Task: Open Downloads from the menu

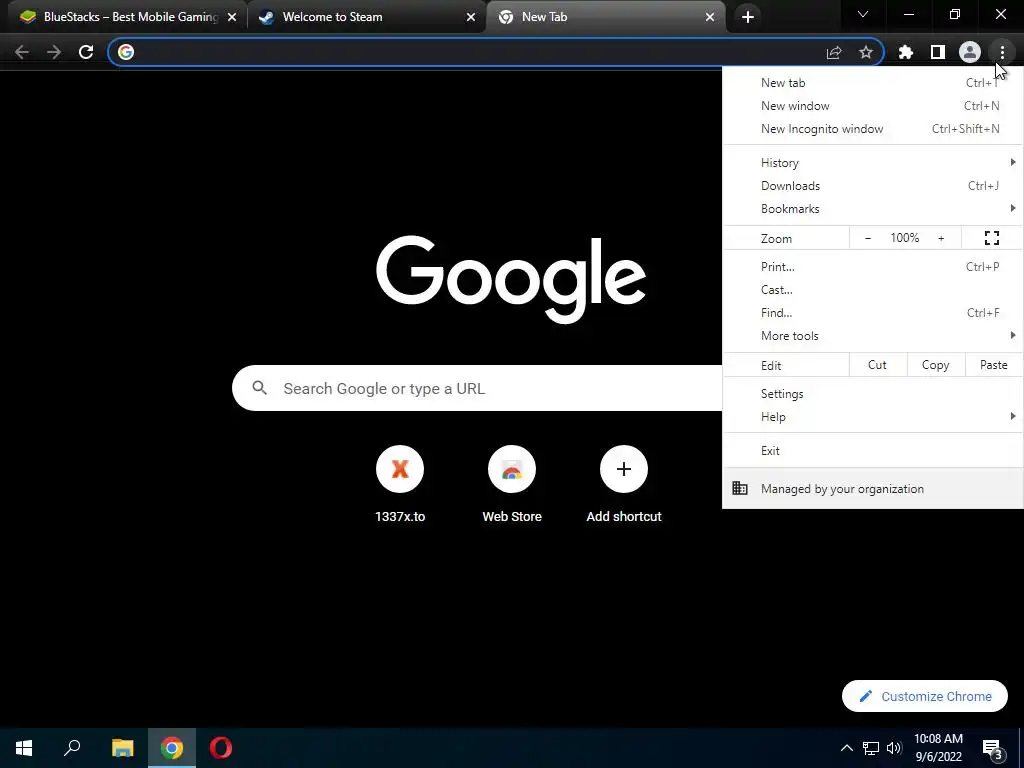Action: pos(872,186)
